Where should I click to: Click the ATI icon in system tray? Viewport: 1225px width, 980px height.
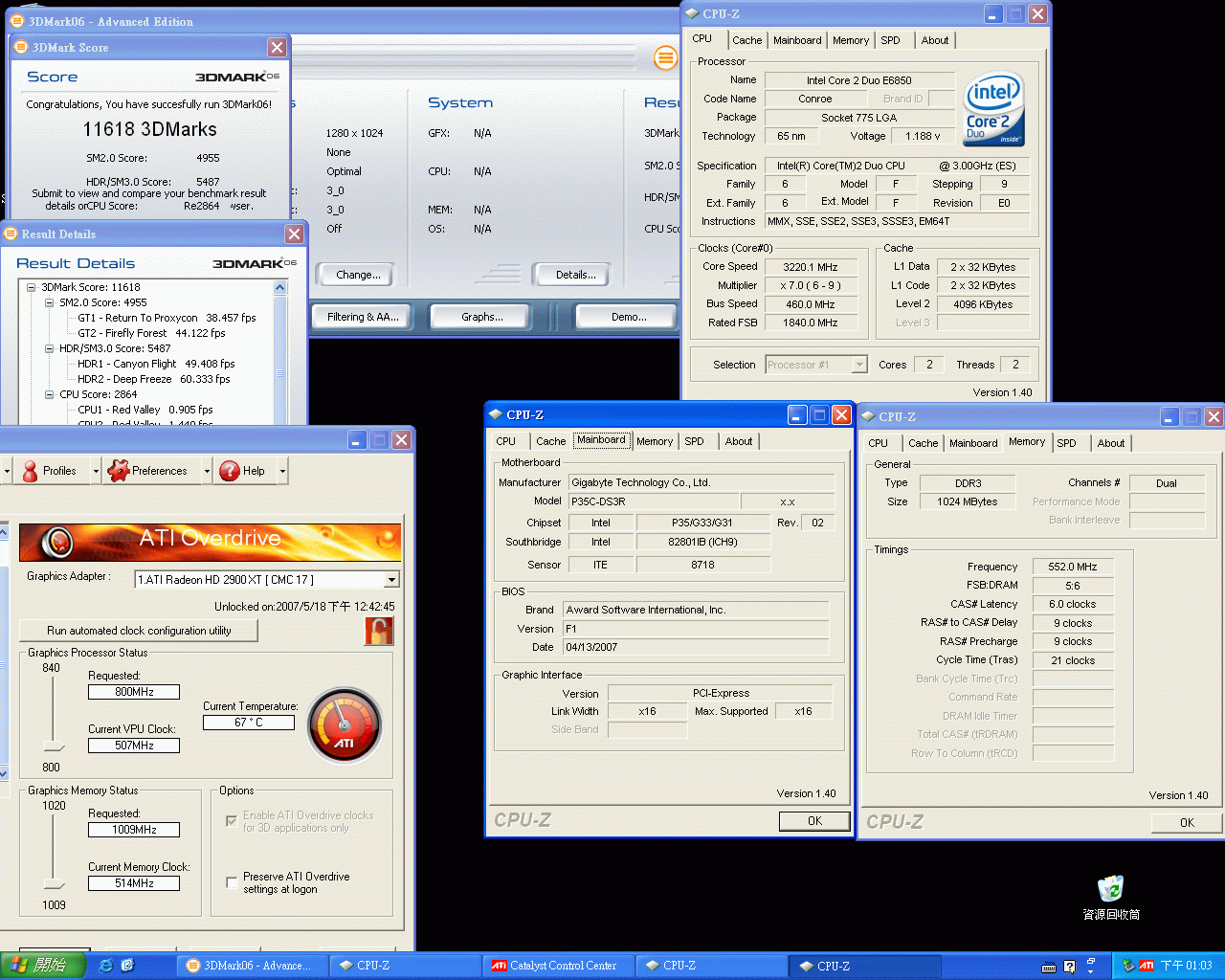click(1146, 966)
